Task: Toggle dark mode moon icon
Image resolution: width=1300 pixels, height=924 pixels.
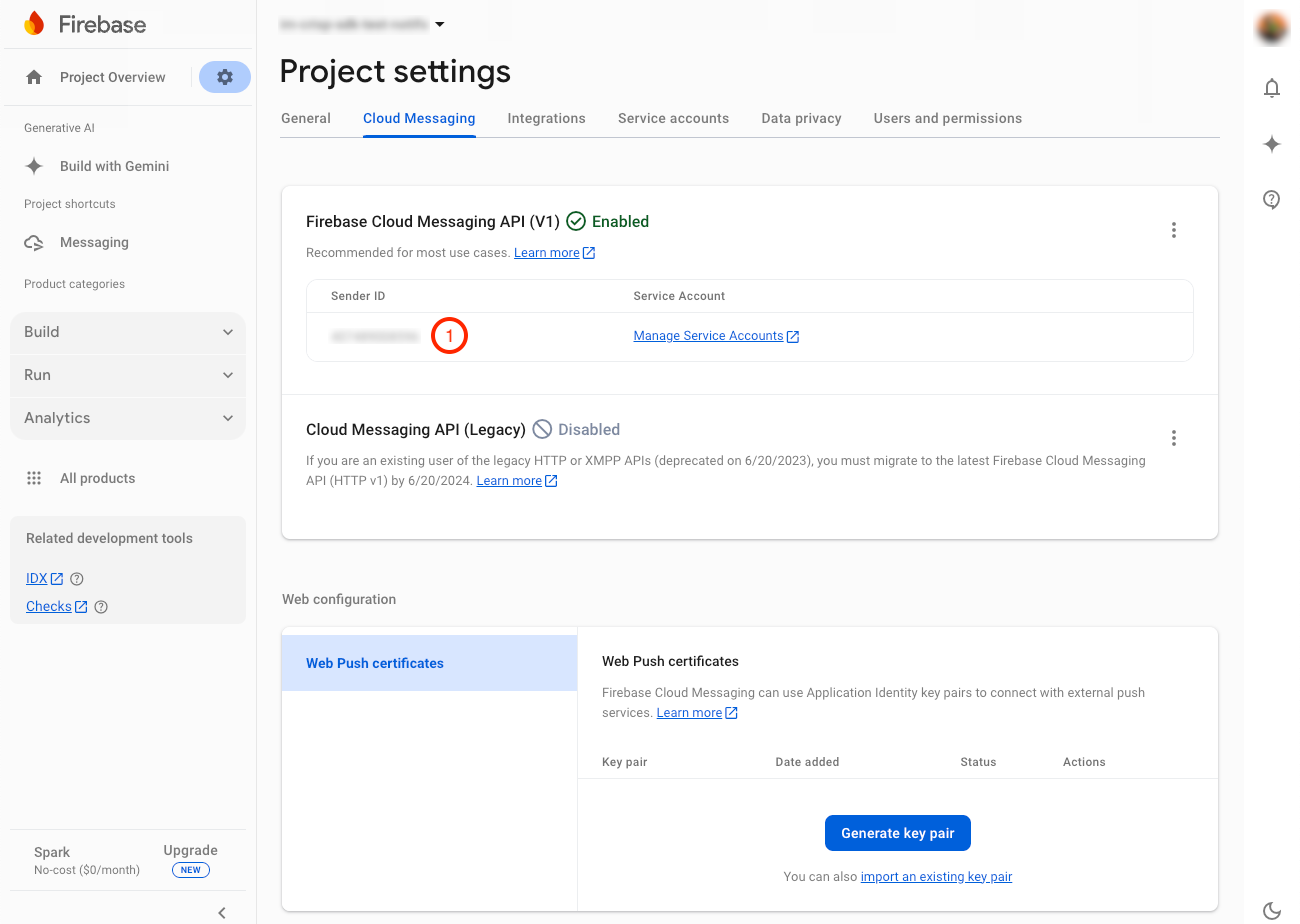Action: (1272, 910)
